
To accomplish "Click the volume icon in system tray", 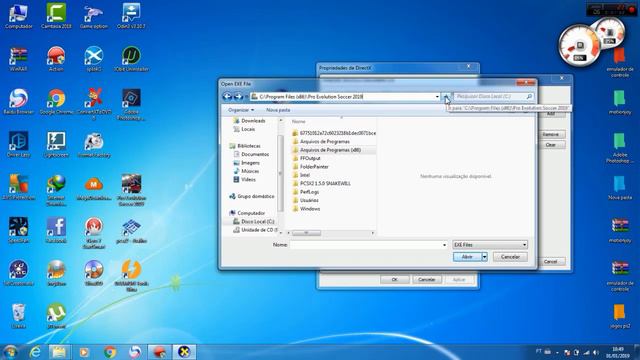I will 596,352.
